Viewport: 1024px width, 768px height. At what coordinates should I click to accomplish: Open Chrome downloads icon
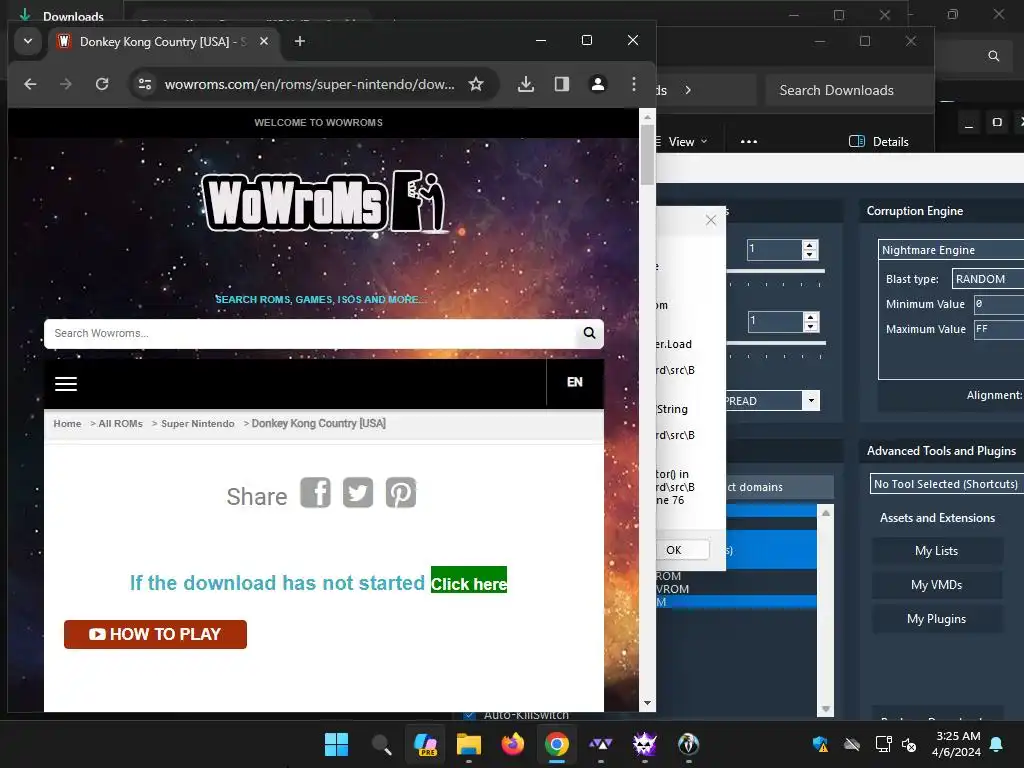526,84
